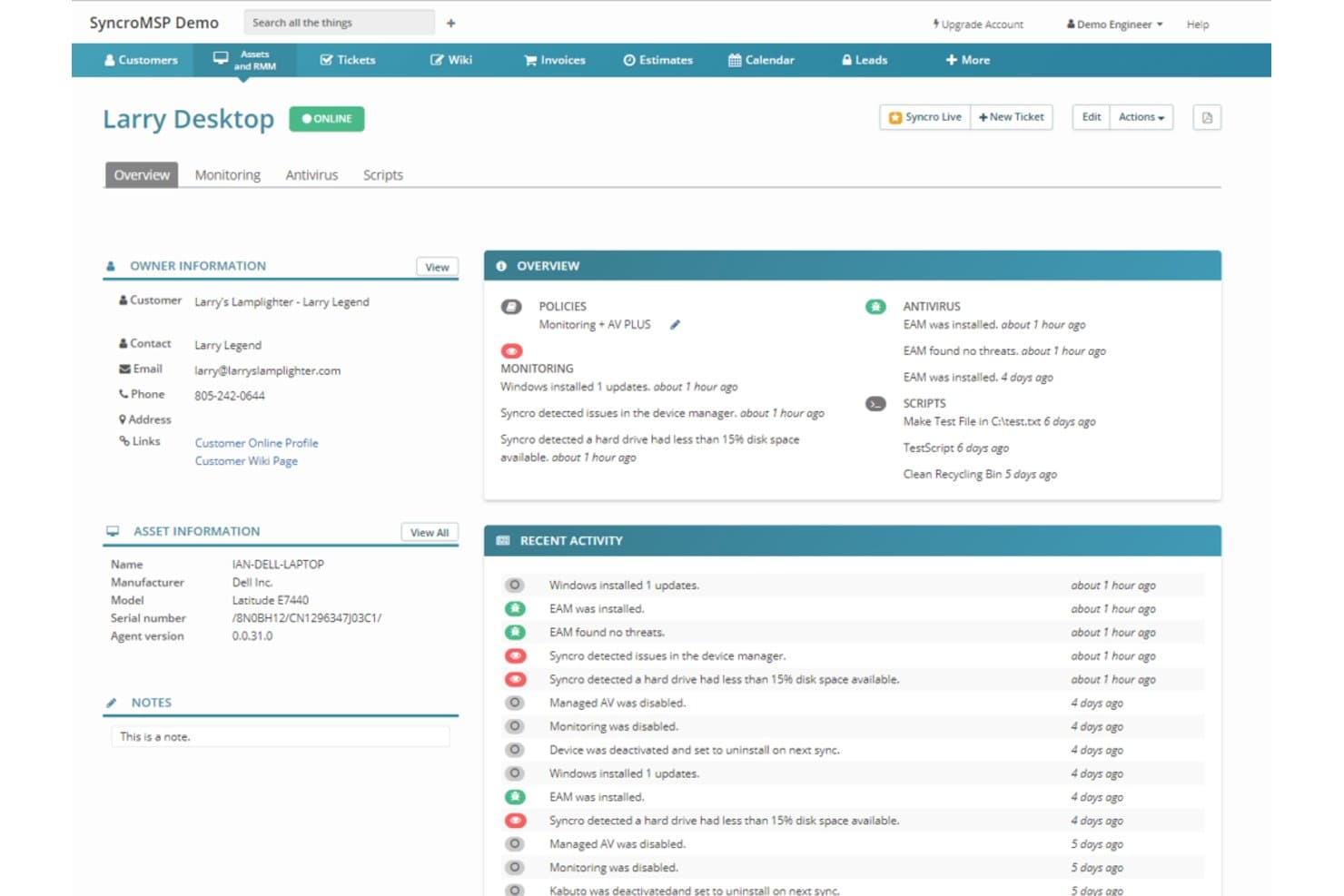Screen dimensions: 1344x896
Task: Click icon beside 'Syncro detected issues in the device manager' activity
Action: click(515, 655)
